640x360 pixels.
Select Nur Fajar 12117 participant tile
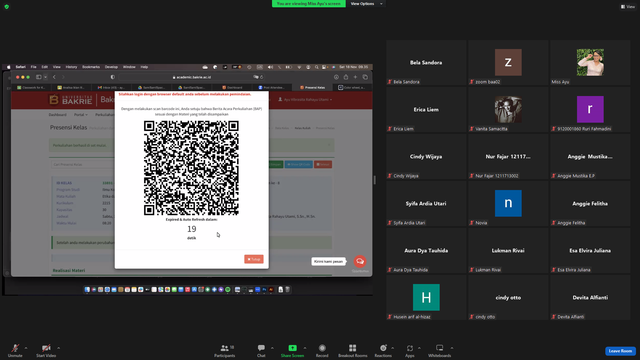click(508, 156)
